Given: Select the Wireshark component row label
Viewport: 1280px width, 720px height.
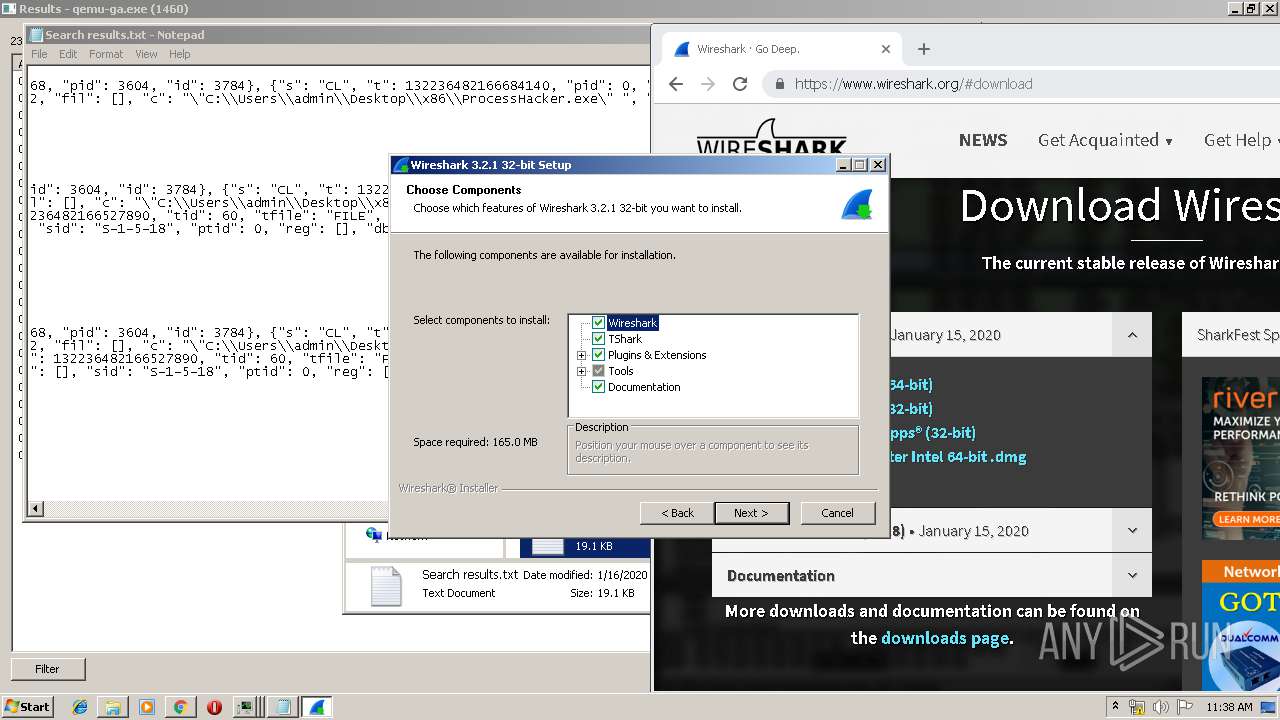Looking at the screenshot, I should coord(633,323).
